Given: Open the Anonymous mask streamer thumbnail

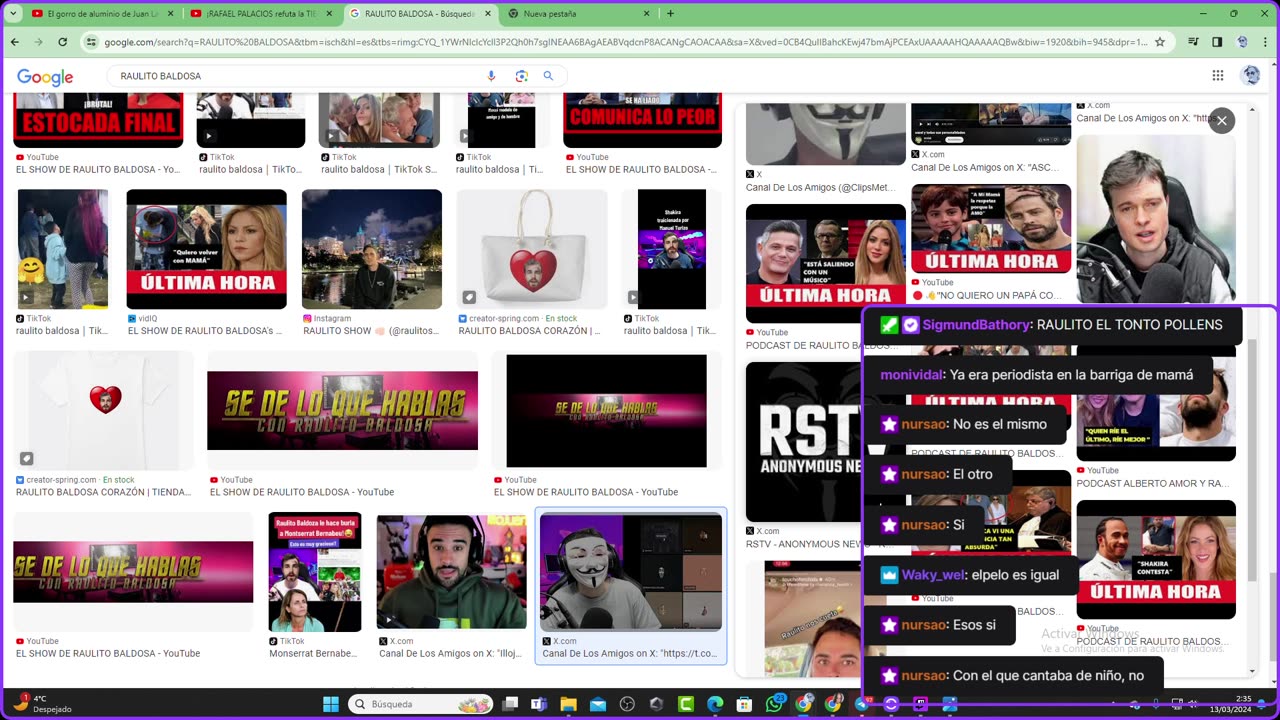Looking at the screenshot, I should point(631,572).
